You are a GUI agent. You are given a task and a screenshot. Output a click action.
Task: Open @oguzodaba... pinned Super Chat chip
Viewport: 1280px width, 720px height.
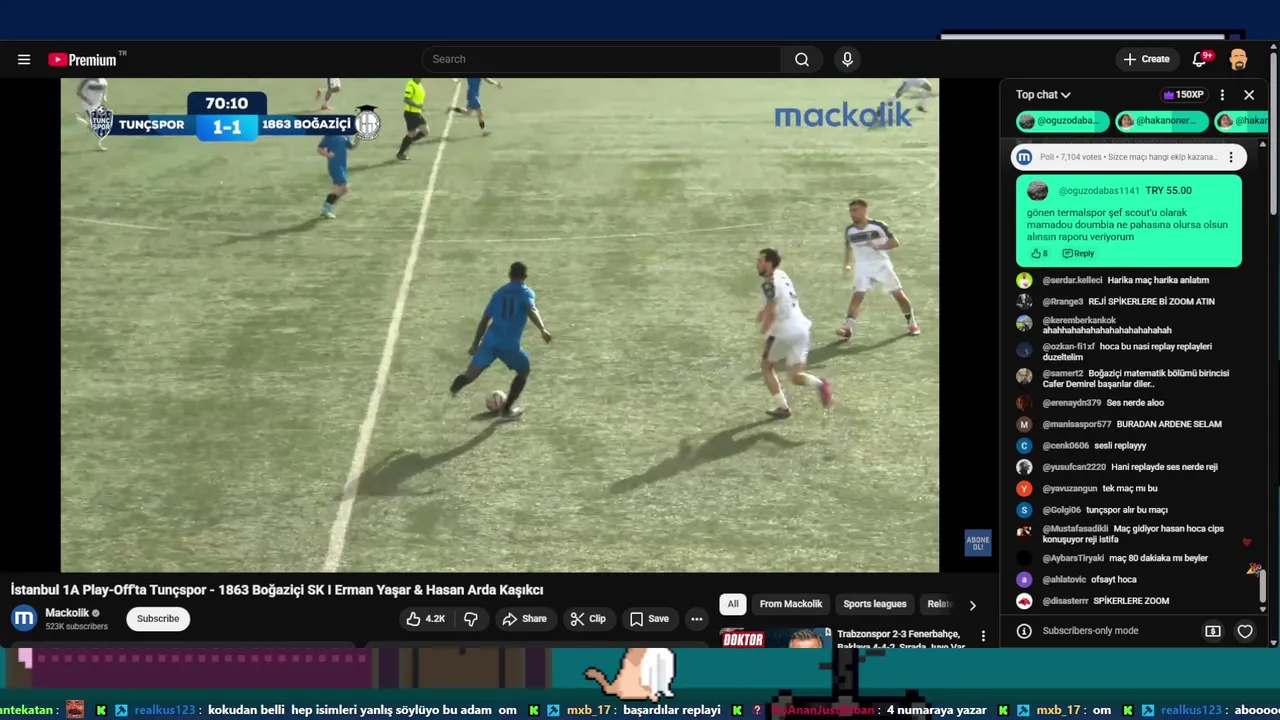coord(1062,121)
